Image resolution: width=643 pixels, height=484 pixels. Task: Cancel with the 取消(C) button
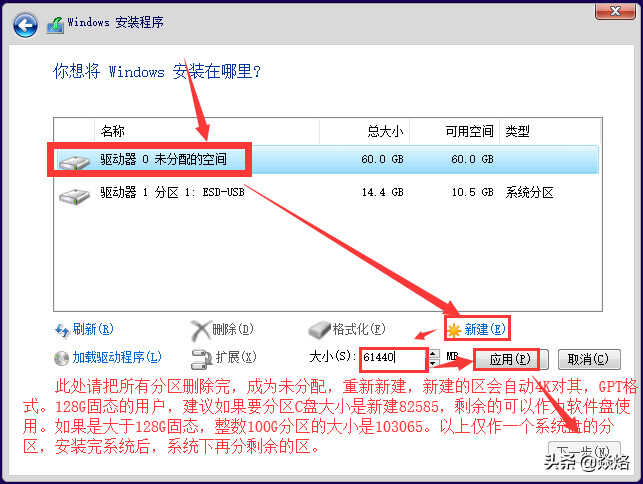coord(588,360)
